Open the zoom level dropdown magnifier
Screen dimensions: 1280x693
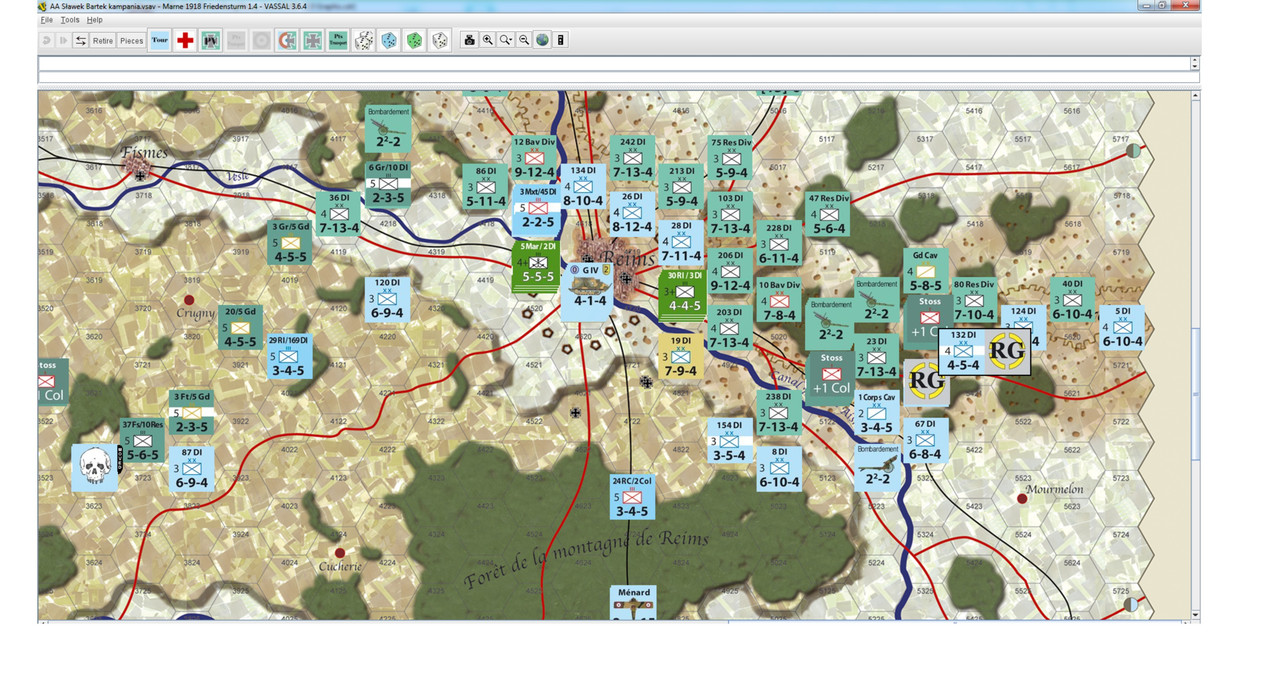pyautogui.click(x=506, y=40)
